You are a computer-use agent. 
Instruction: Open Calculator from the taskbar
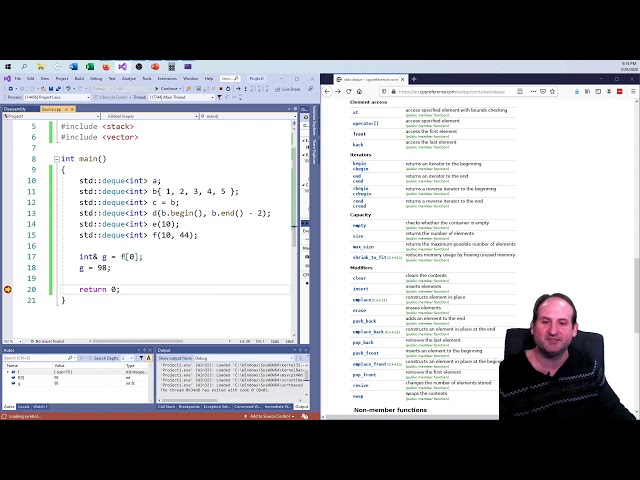pyautogui.click(x=171, y=67)
